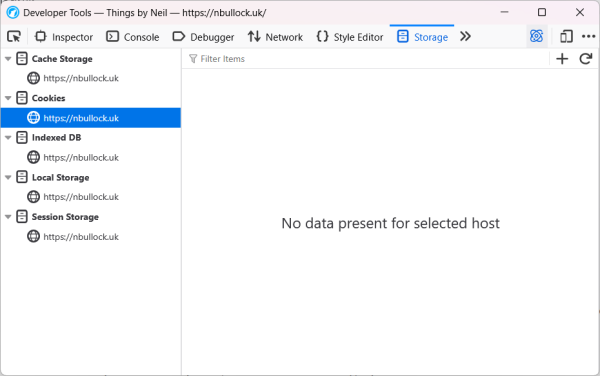The height and width of the screenshot is (376, 600).
Task: Collapse the Cookies tree node
Action: click(8, 98)
